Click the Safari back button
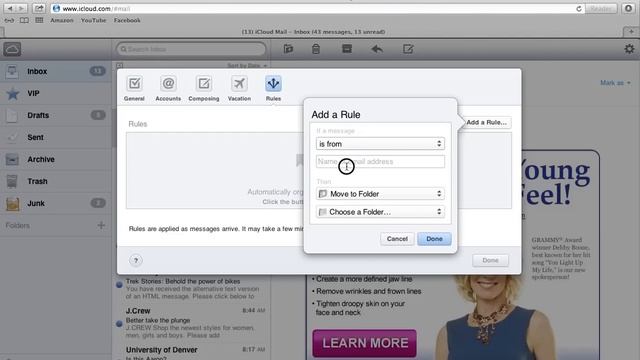 point(9,9)
